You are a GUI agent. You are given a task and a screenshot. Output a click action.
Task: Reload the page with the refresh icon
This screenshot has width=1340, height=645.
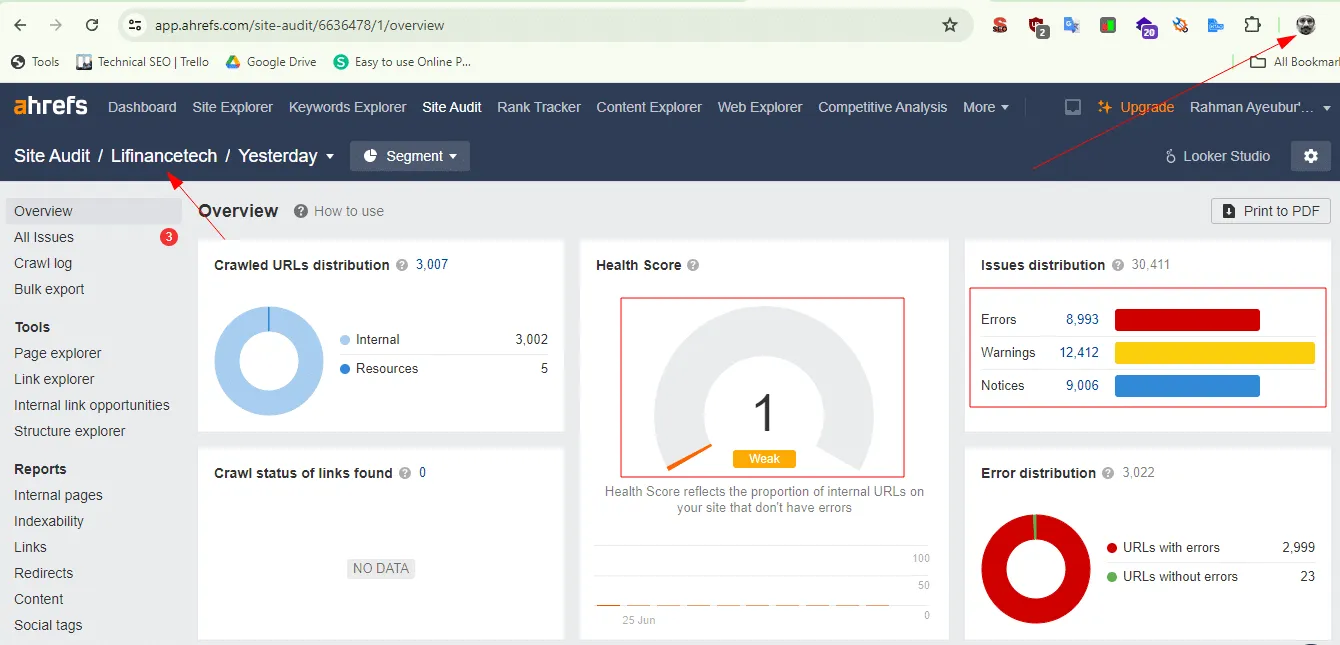pos(92,25)
